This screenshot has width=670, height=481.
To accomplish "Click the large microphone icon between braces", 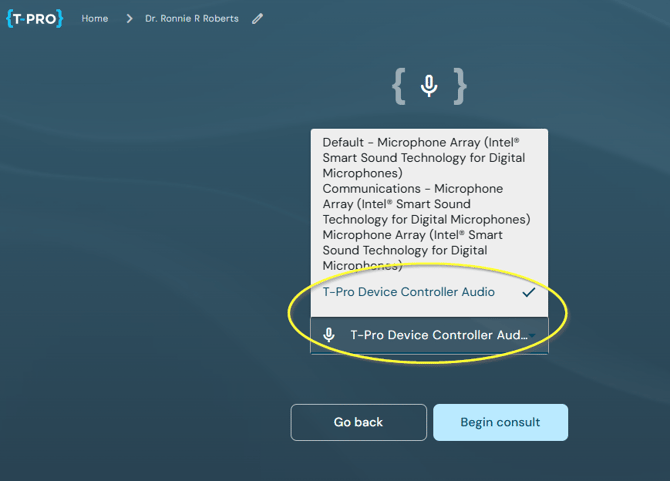I will pos(429,86).
